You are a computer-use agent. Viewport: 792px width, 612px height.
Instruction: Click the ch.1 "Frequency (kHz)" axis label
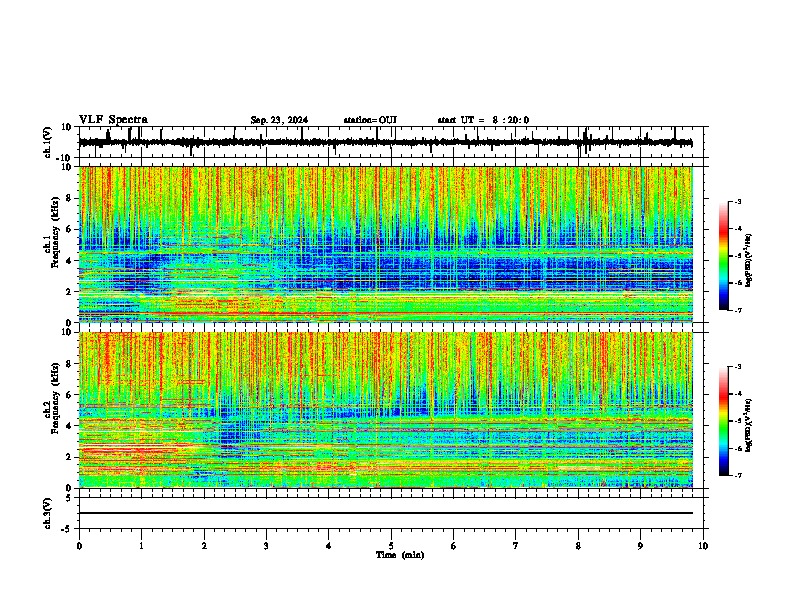point(55,232)
